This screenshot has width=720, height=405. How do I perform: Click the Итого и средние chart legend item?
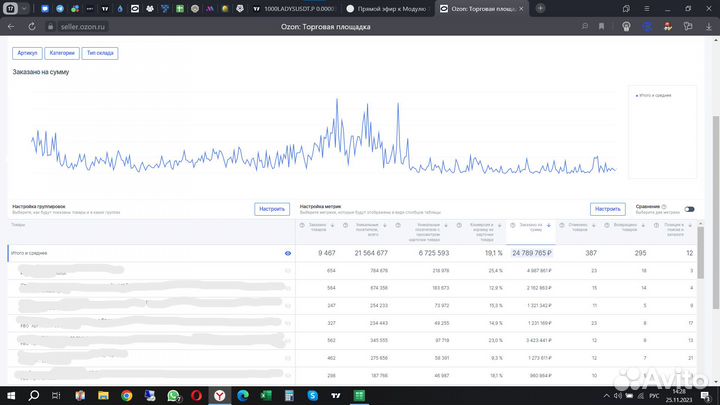(654, 95)
